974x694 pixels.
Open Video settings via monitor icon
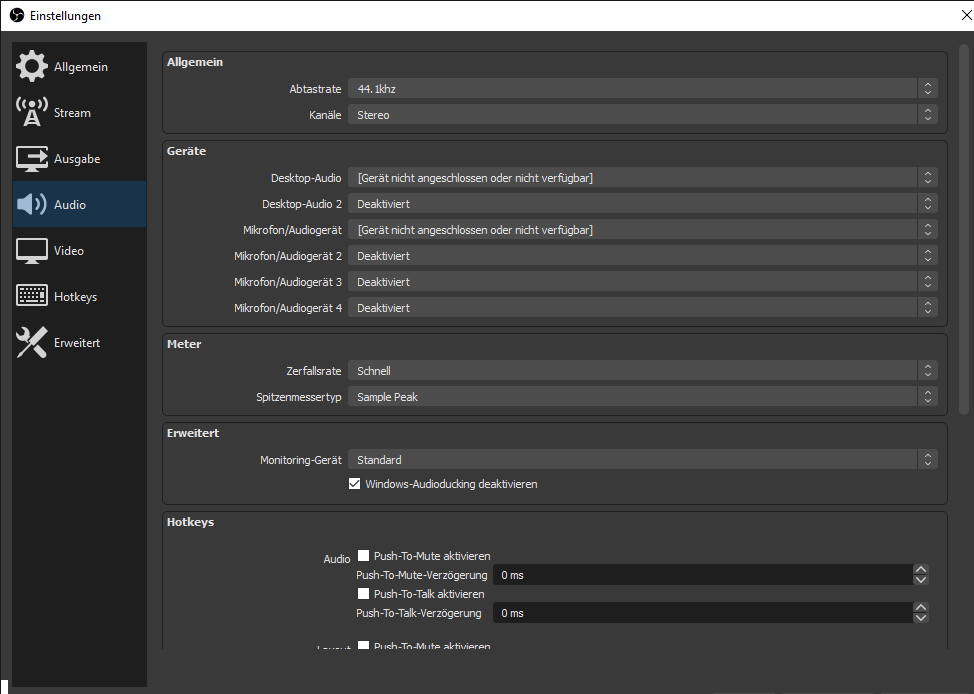click(x=32, y=251)
